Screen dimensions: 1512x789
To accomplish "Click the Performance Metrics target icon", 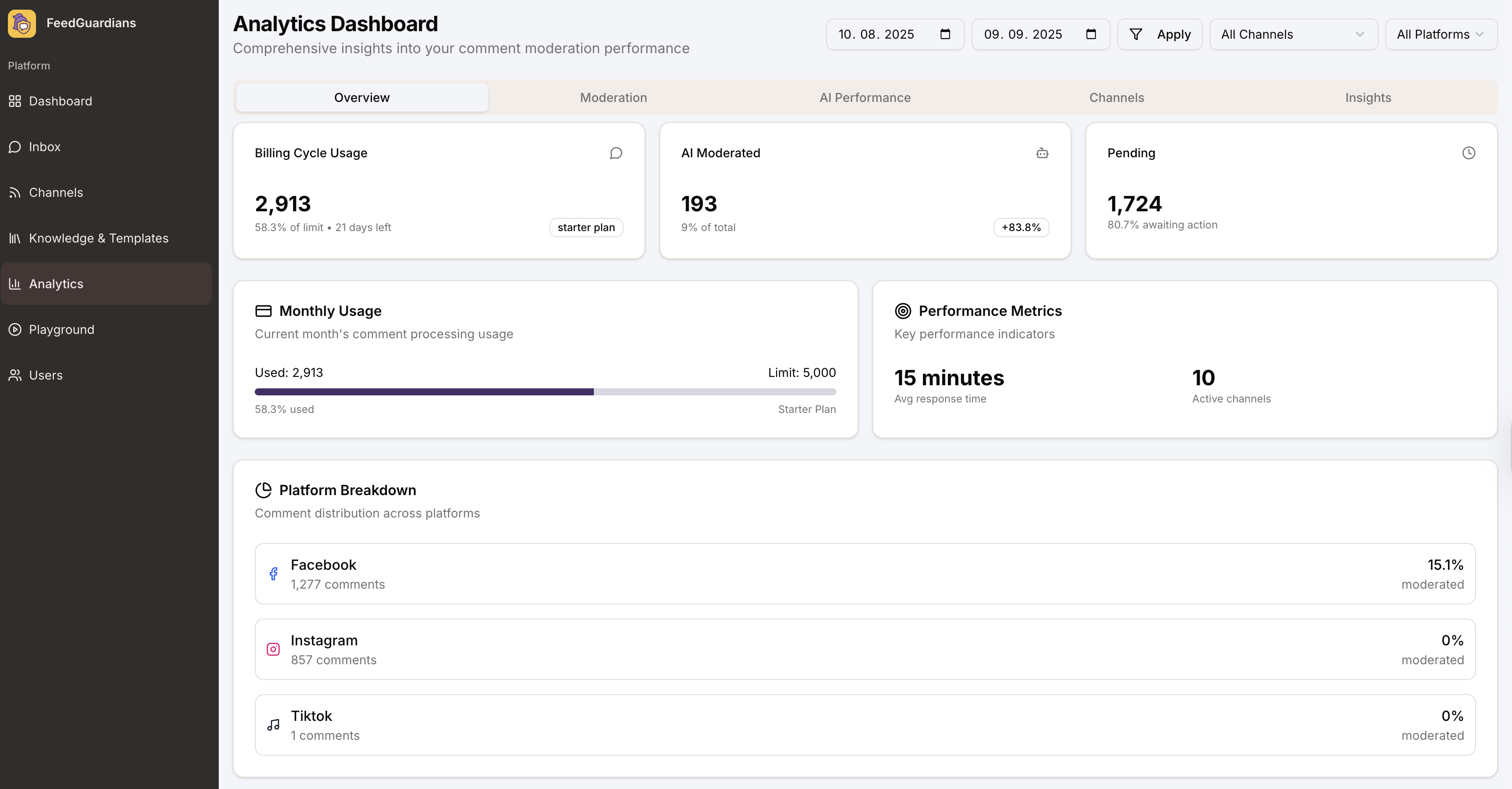I will (903, 311).
